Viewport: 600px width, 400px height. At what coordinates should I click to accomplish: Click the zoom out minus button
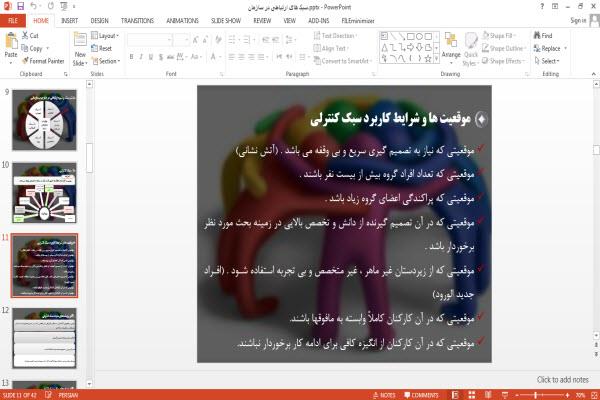click(517, 395)
